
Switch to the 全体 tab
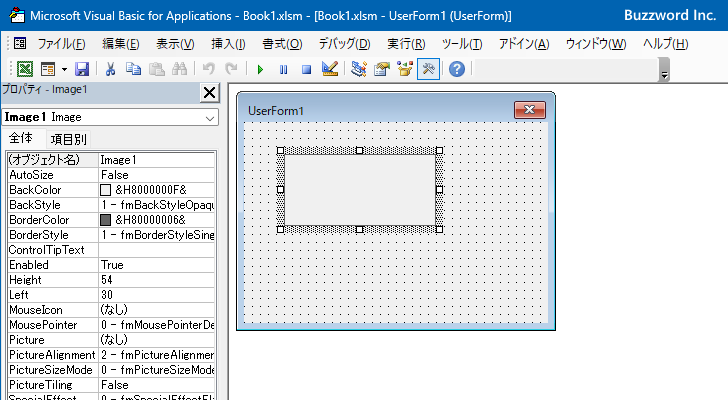[21, 138]
